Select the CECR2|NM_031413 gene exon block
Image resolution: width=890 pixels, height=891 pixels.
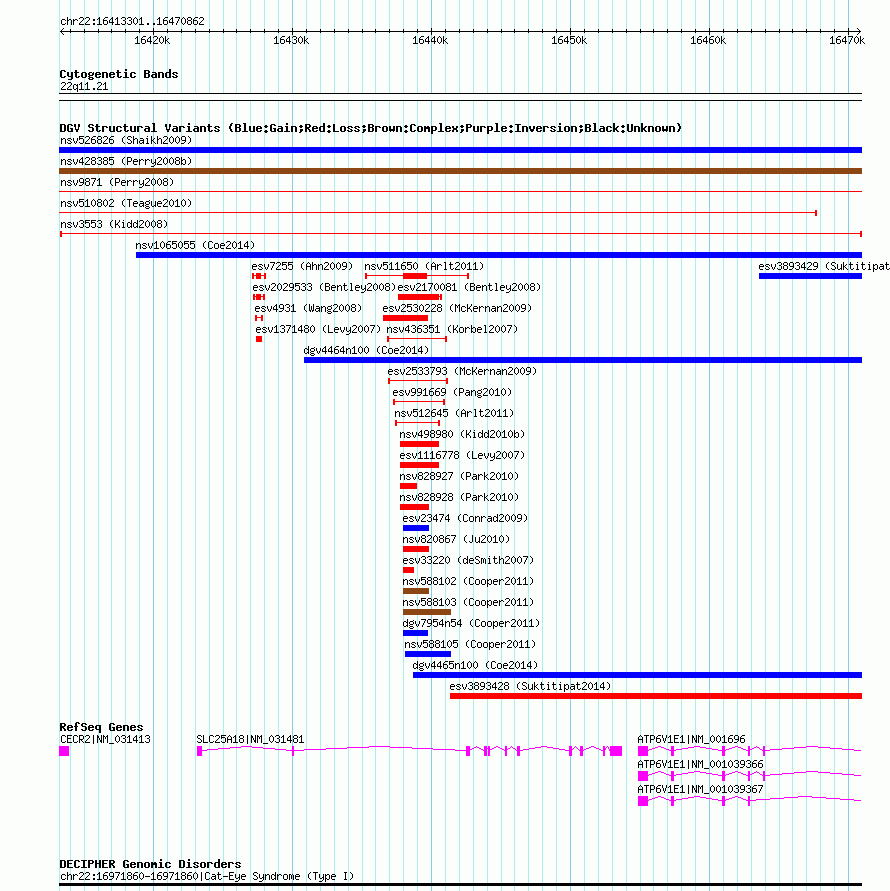(64, 751)
